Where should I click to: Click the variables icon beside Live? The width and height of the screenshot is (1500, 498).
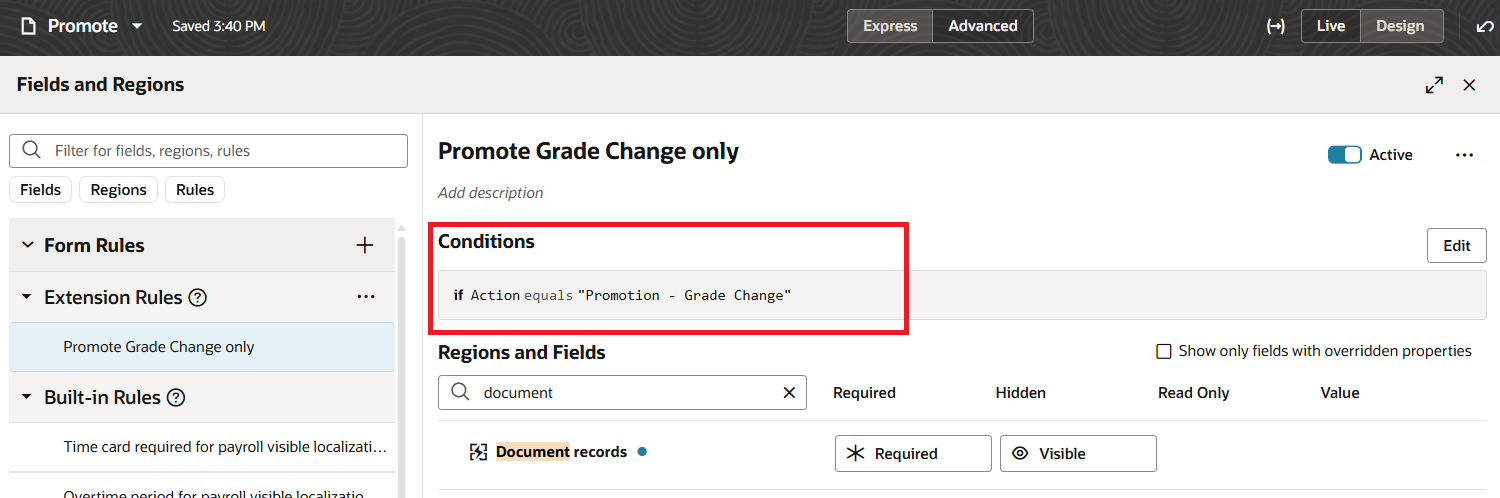tap(1275, 26)
